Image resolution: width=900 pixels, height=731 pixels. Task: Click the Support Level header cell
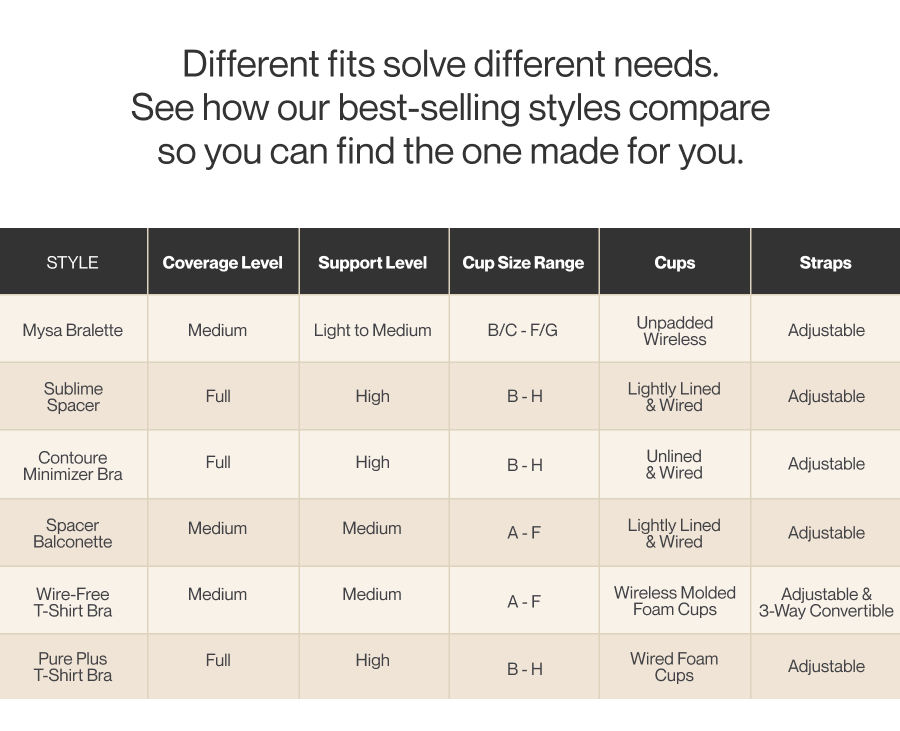pos(373,262)
